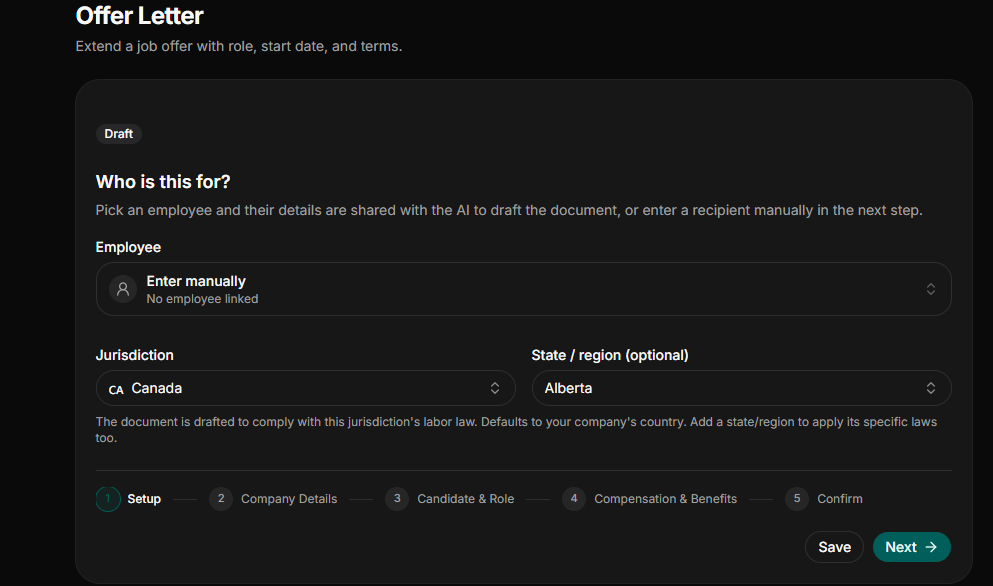Click the "Pick an employee" description text
Screen dimensions: 993x586
pos(509,210)
